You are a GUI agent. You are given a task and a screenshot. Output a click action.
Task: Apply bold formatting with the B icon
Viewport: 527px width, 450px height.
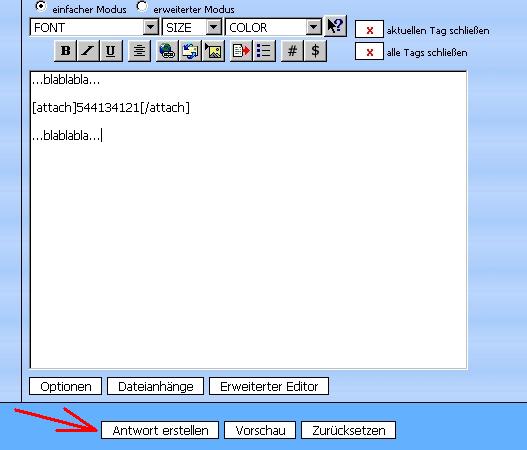pyautogui.click(x=66, y=51)
